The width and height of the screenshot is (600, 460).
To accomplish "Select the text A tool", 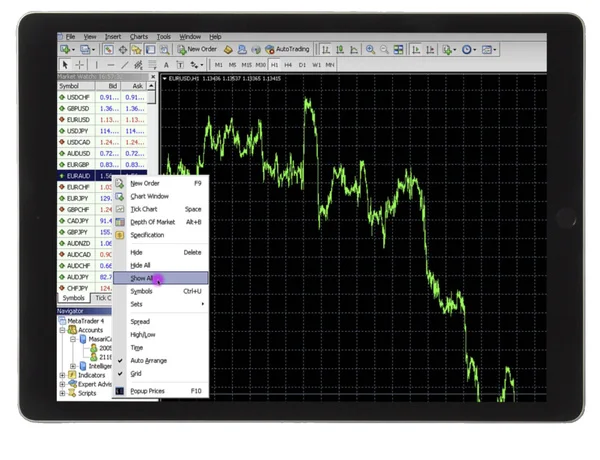I will coord(166,65).
